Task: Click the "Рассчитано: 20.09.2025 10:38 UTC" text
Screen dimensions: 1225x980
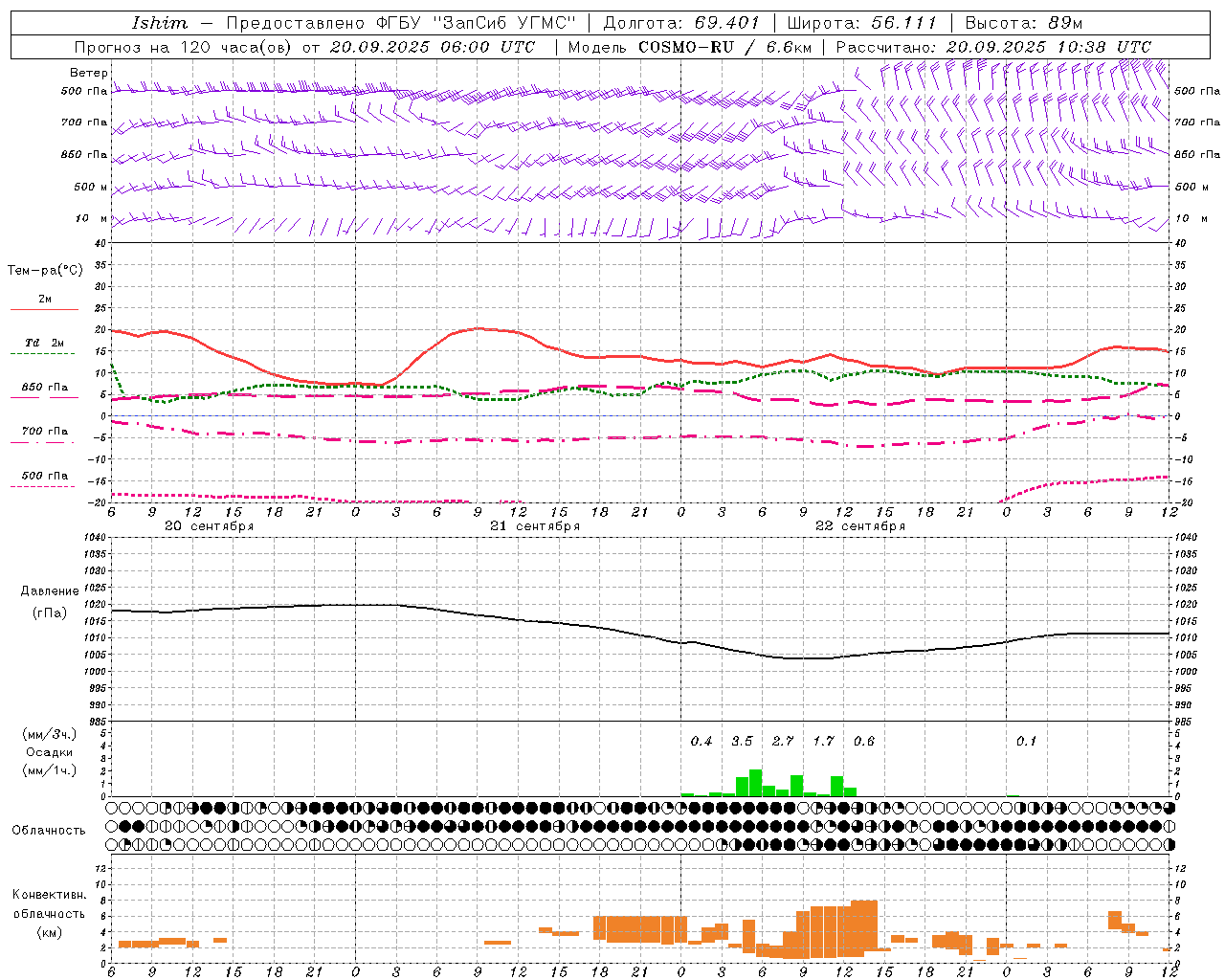Action: (993, 47)
